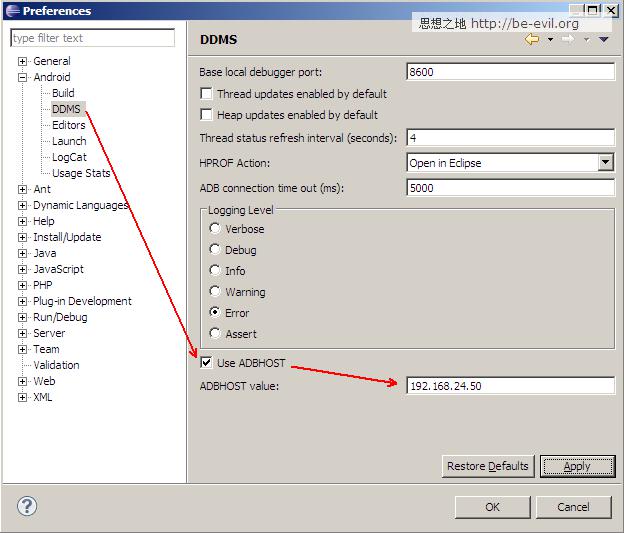Select the Plug-in Development tree label
This screenshot has height=533, width=624.
pyautogui.click(x=82, y=301)
